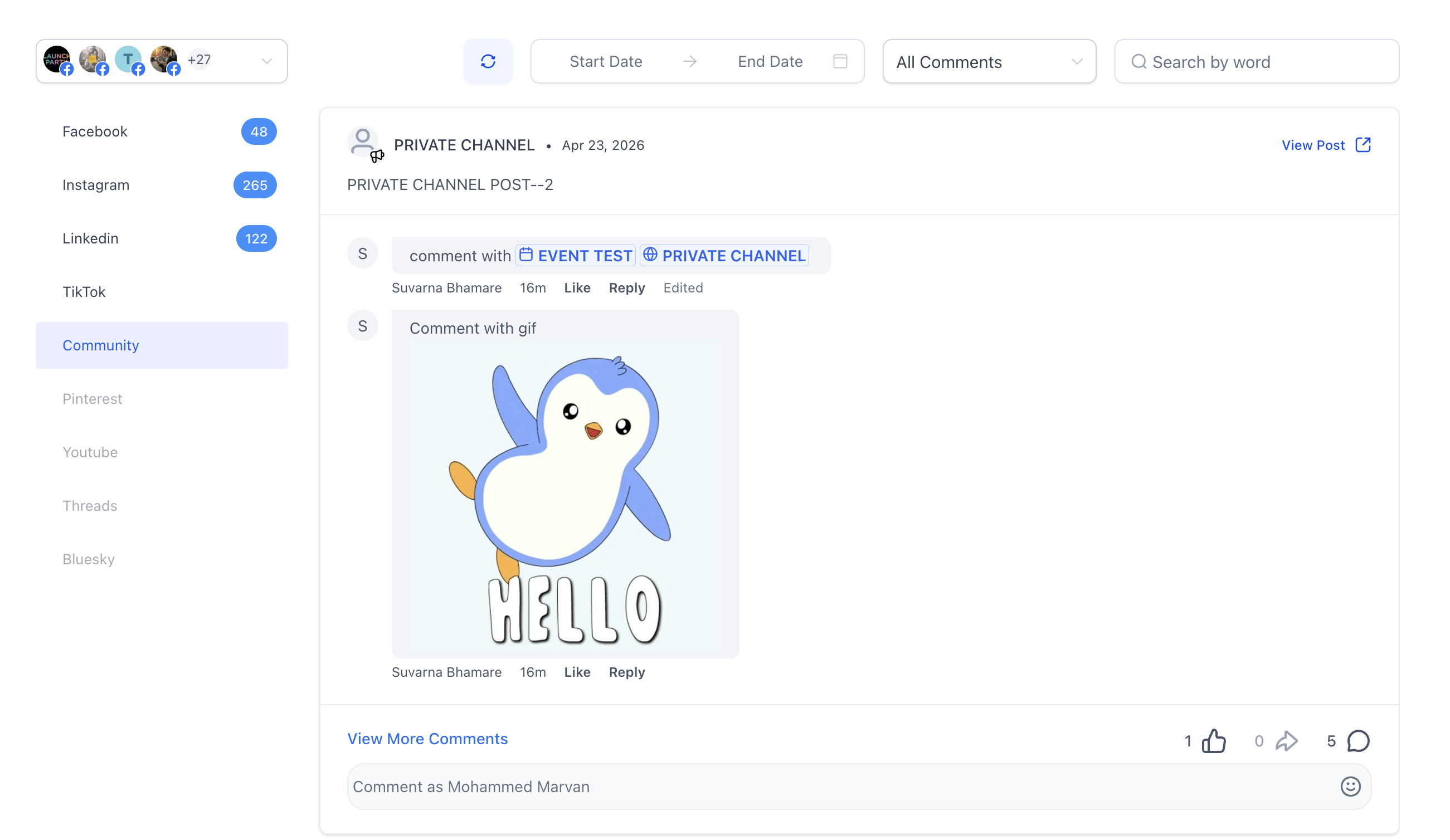Open the calendar icon in date range
This screenshot has width=1450, height=840.
840,62
